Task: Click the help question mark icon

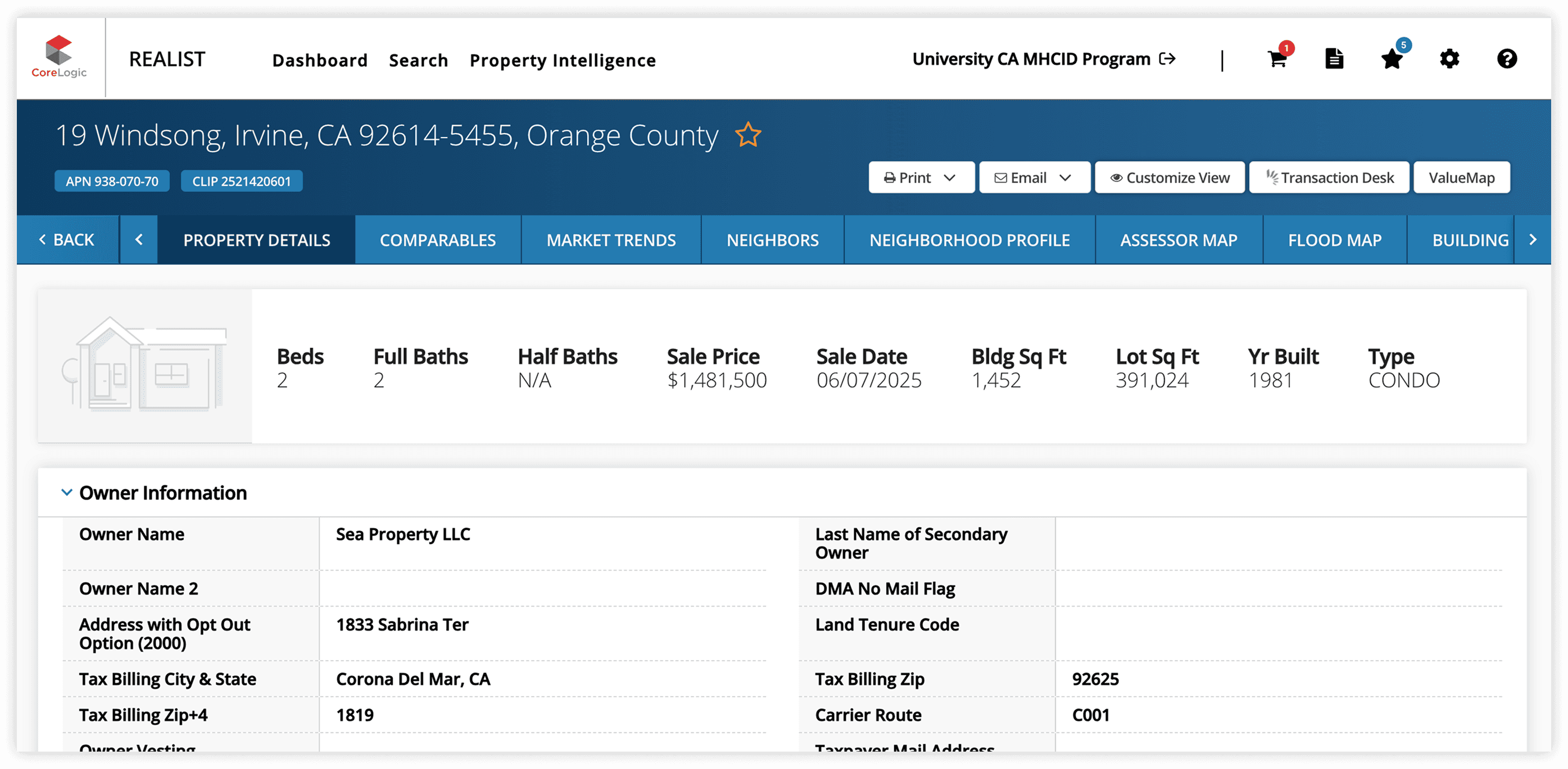Action: 1507,59
